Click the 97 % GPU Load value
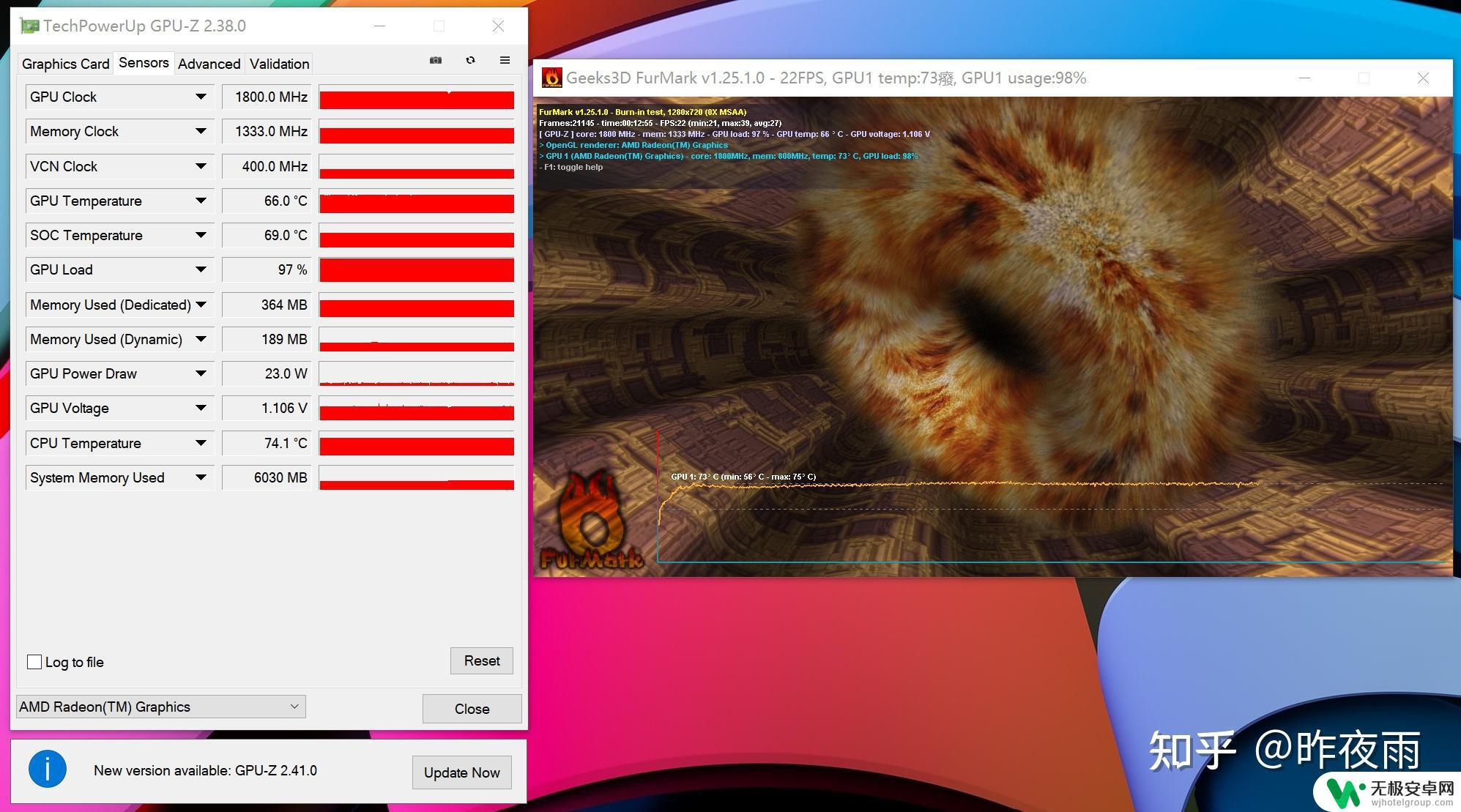 [267, 269]
